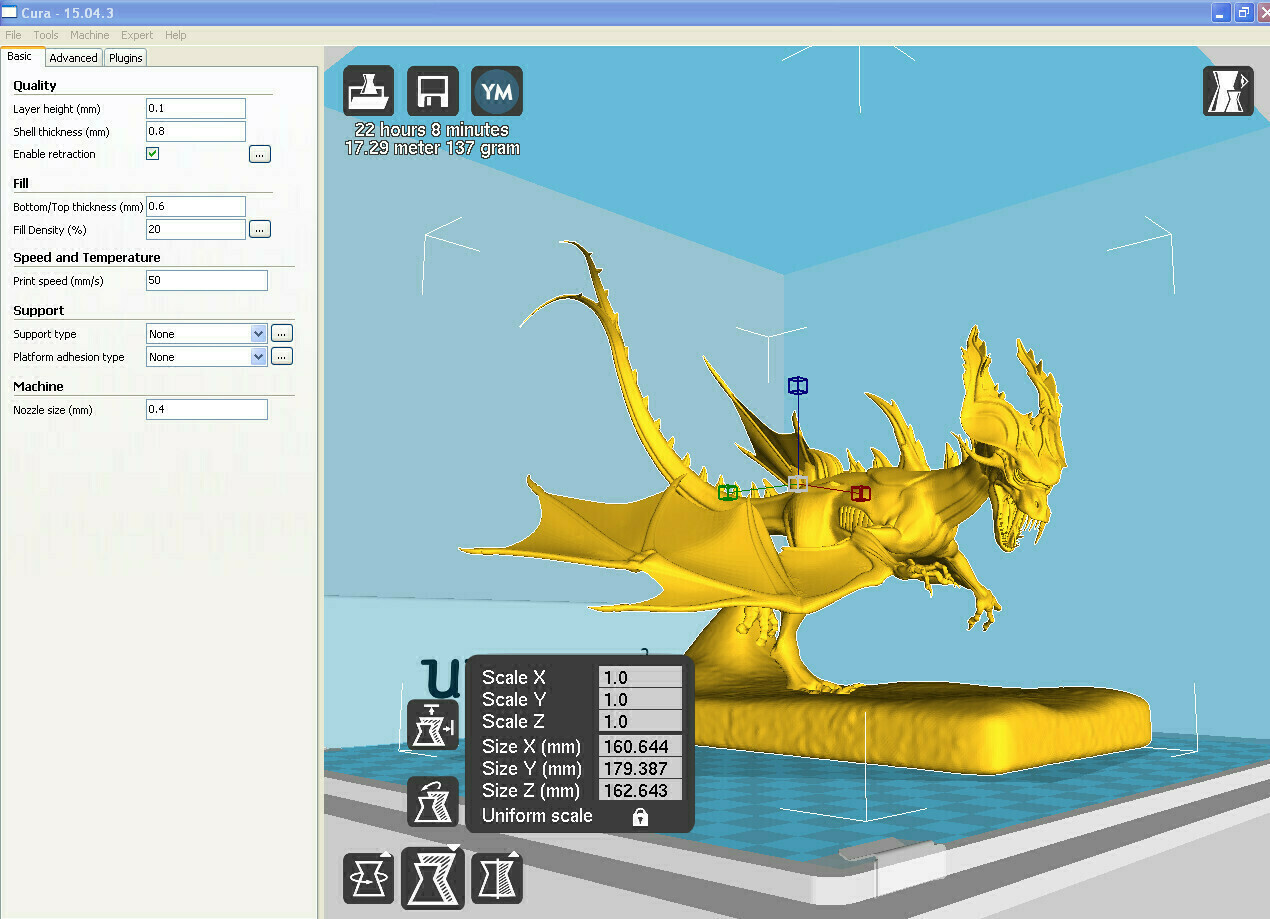Click the Bottom/Top thickness input field
Screen dimensions: 1270x919
click(x=196, y=207)
